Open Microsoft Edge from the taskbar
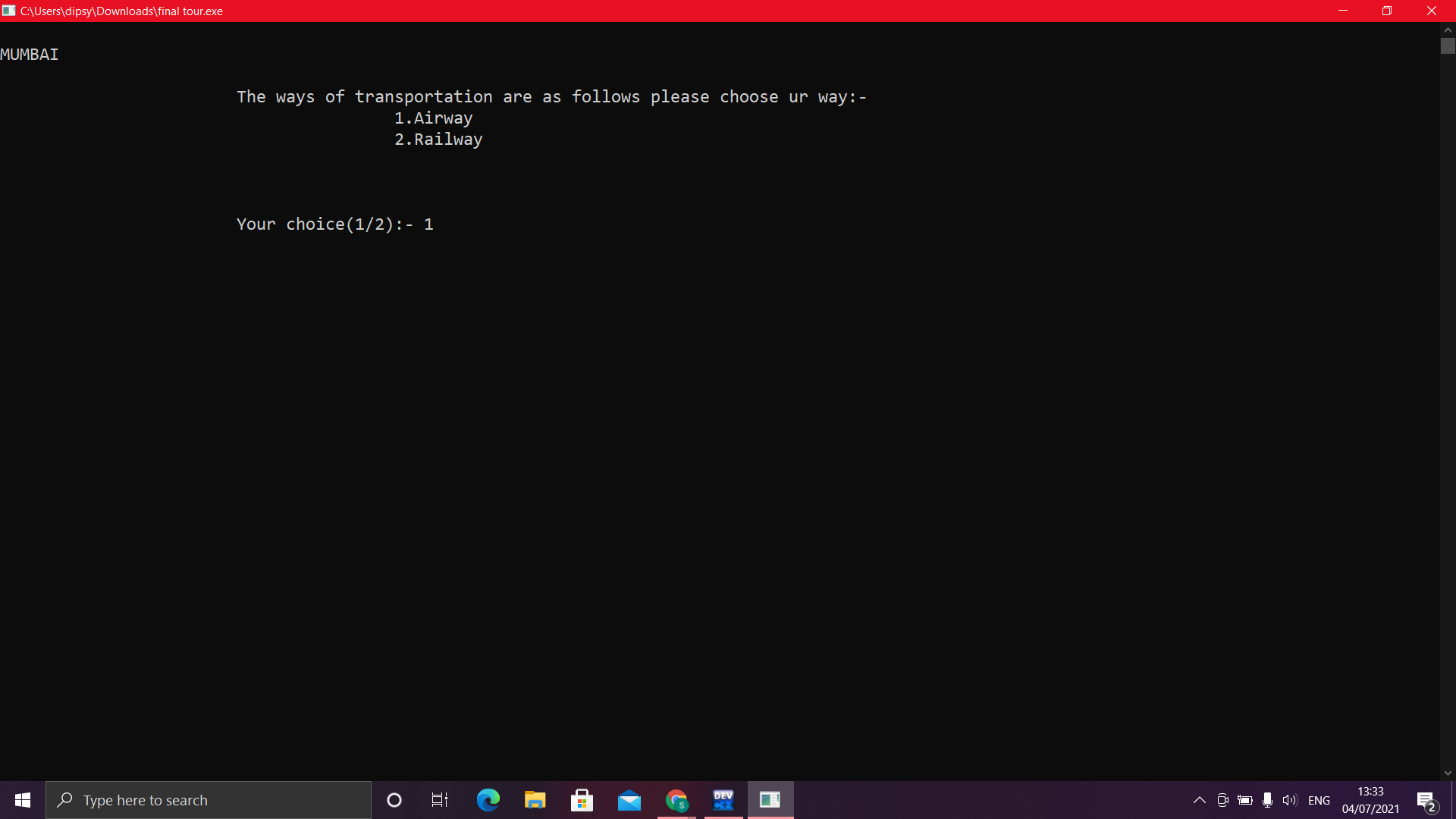This screenshot has height=819, width=1456. [488, 800]
